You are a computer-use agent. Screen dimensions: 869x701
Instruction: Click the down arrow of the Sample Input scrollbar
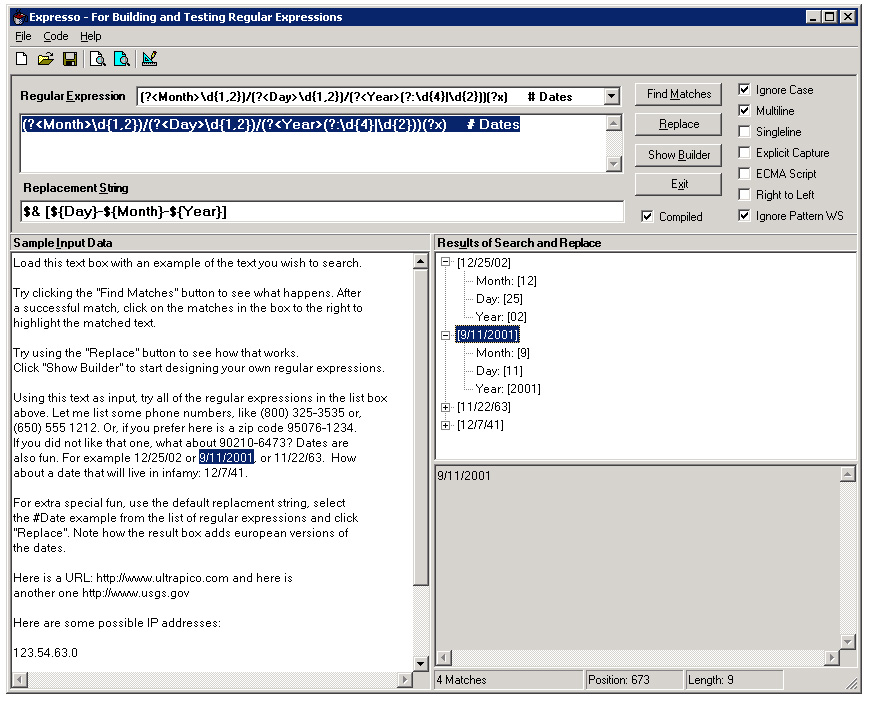(x=421, y=663)
